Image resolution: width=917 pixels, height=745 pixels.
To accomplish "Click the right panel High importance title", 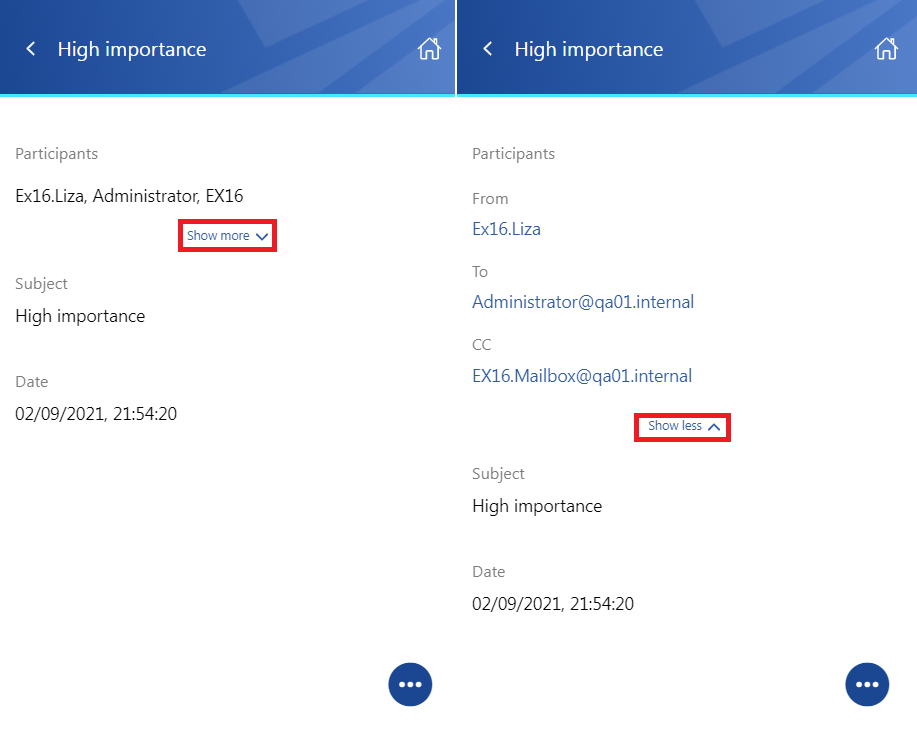I will coord(589,50).
